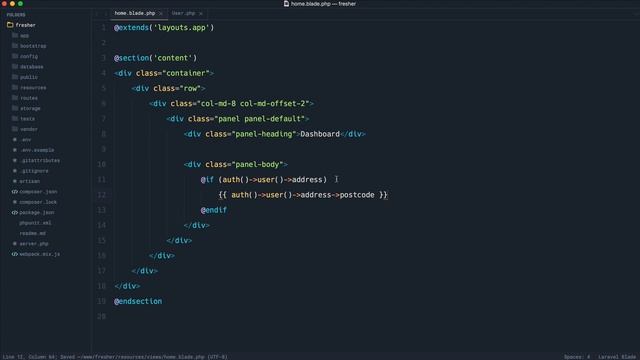Image resolution: width=640 pixels, height=360 pixels.
Task: Click the Line and Column status text
Action: point(29,357)
